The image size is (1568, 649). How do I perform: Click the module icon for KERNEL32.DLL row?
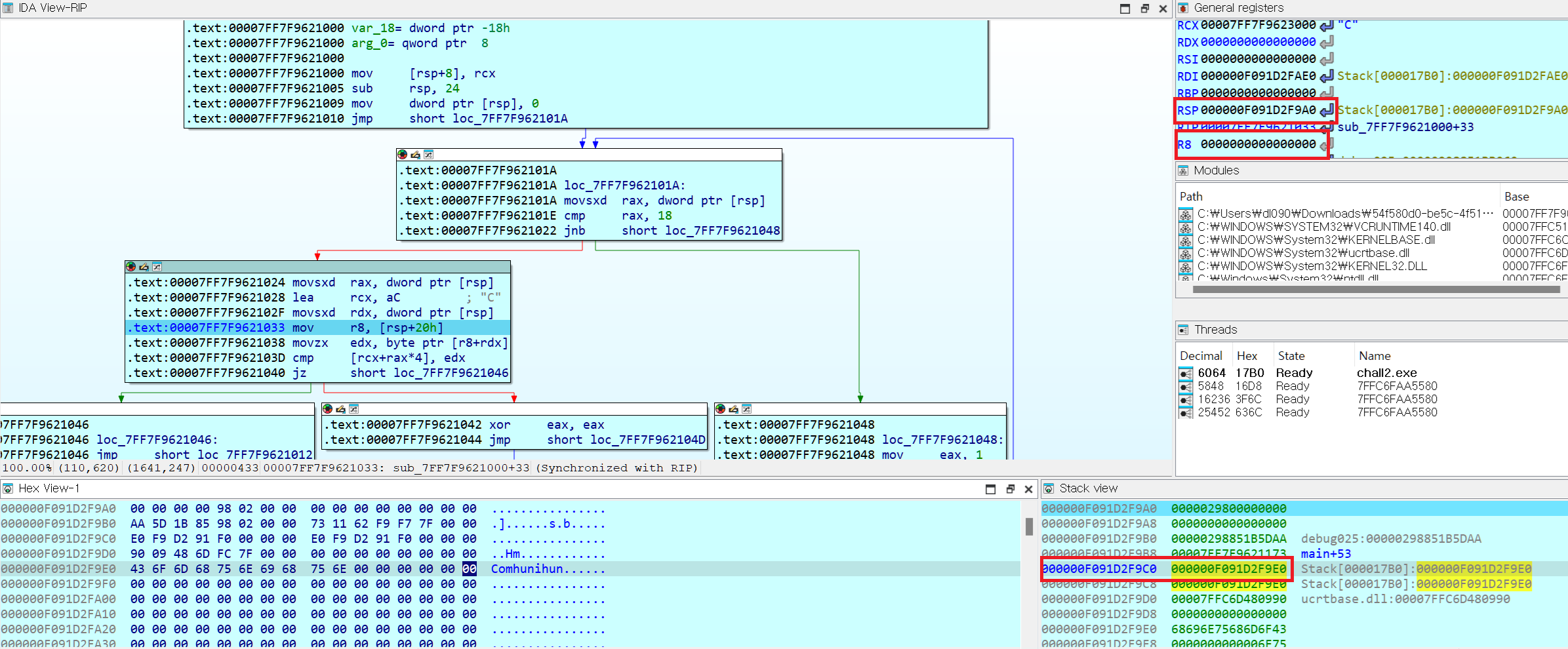[1186, 267]
